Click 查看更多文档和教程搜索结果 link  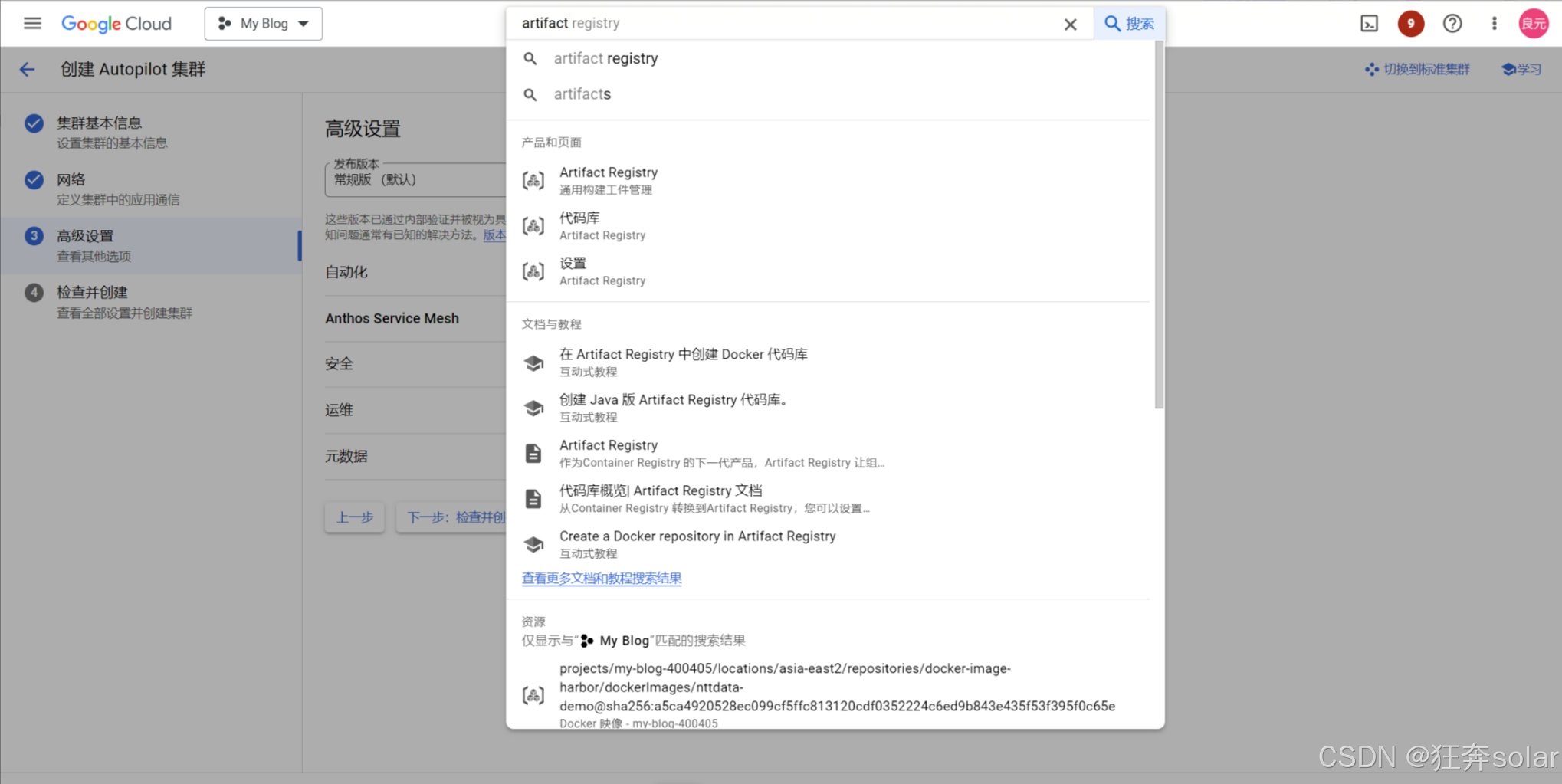pyautogui.click(x=602, y=579)
